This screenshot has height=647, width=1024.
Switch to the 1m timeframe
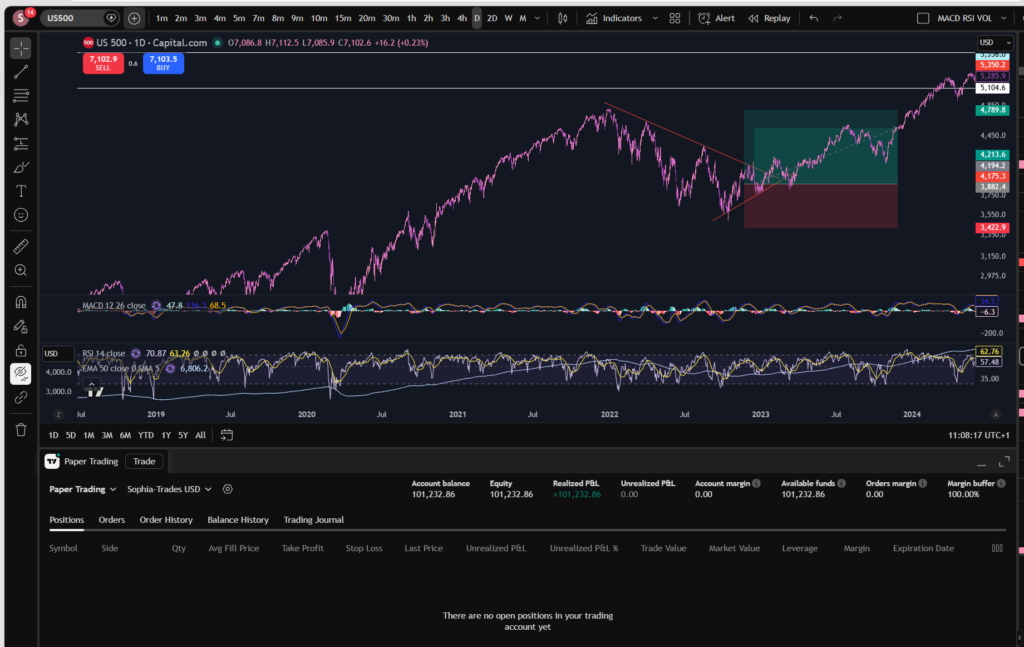click(x=162, y=18)
